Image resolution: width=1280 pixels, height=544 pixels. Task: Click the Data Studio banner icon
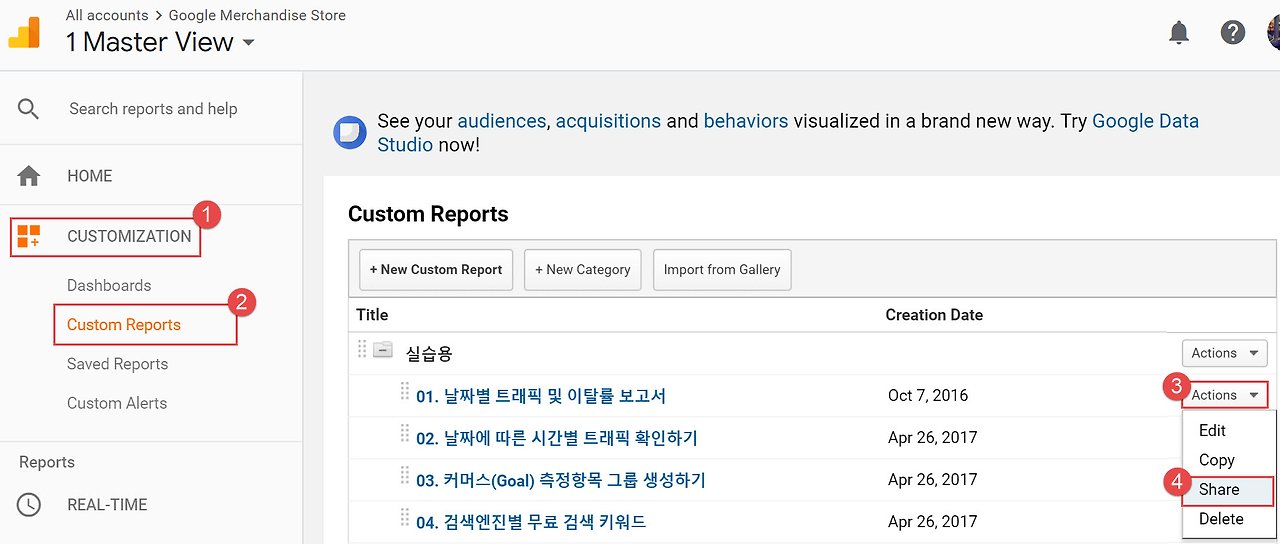[349, 132]
